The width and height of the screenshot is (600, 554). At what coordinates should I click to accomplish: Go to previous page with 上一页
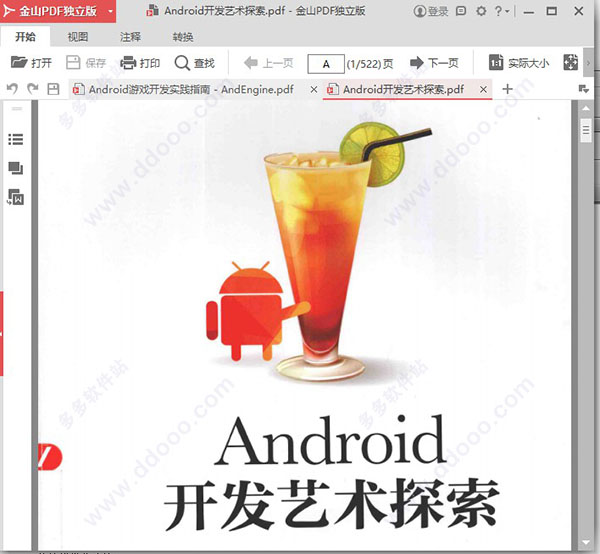[269, 63]
